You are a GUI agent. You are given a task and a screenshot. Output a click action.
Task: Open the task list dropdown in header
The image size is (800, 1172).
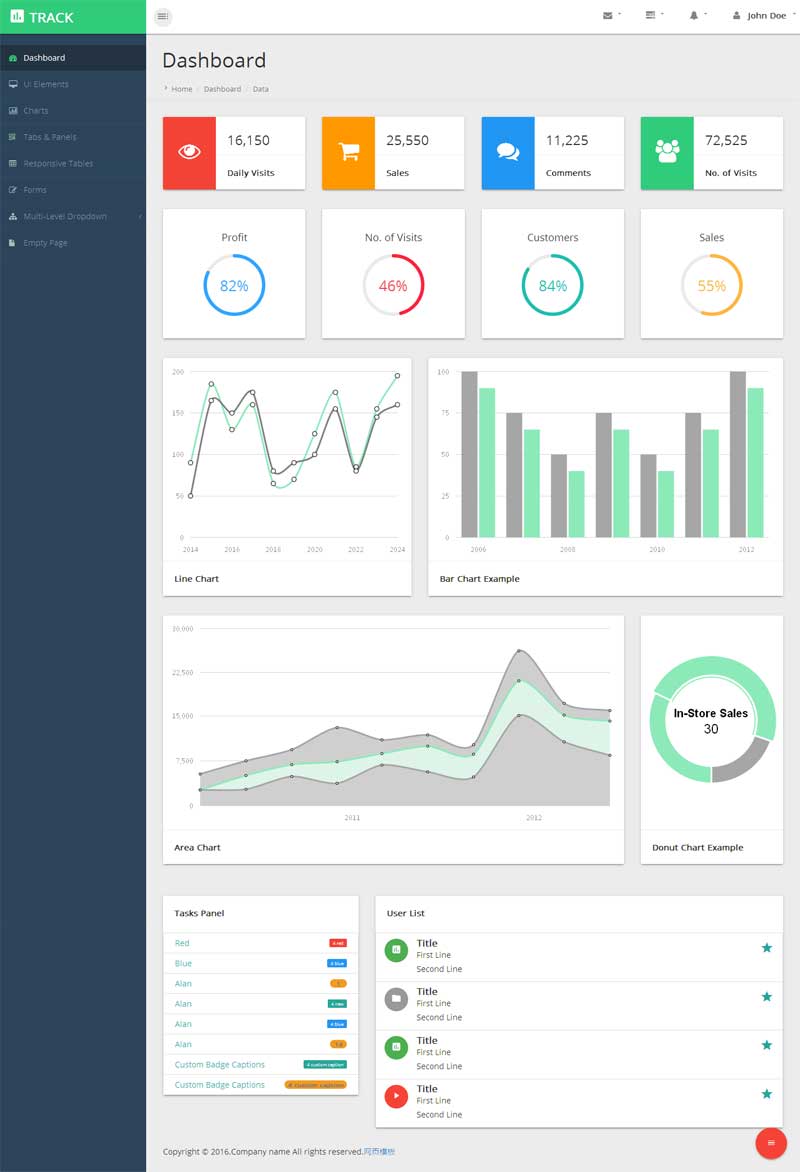click(654, 16)
